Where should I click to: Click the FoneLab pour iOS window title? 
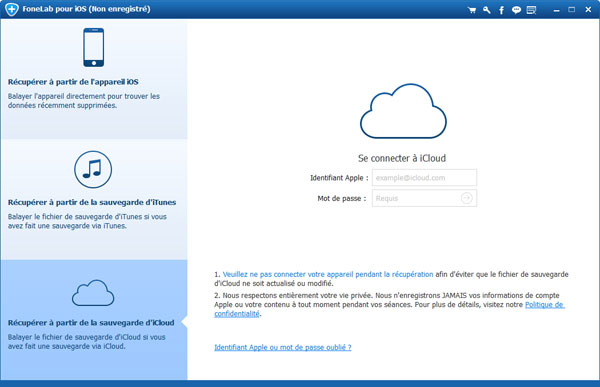[x=86, y=9]
